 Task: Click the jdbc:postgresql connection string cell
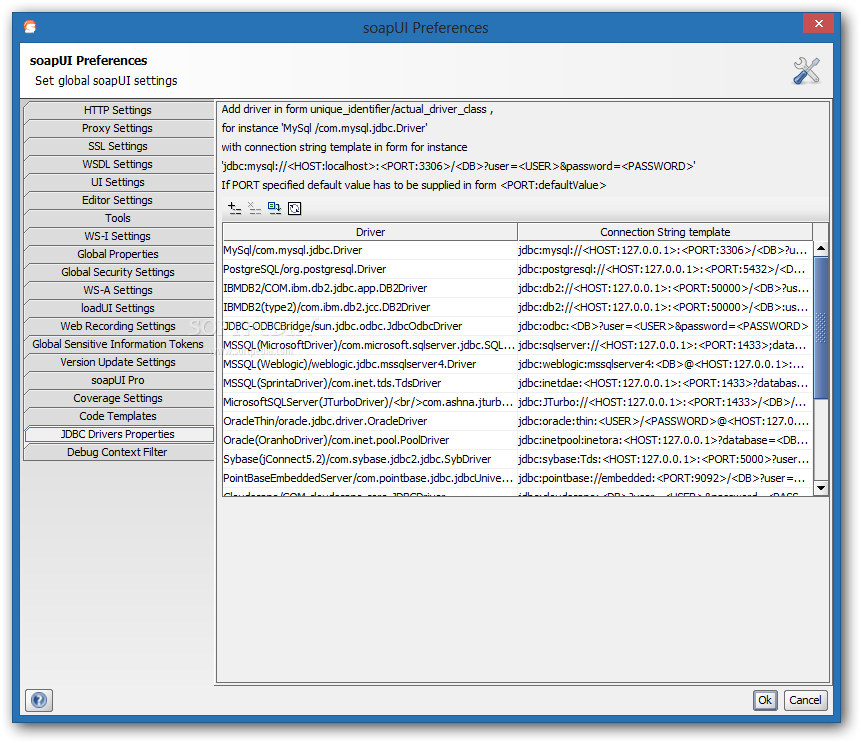click(665, 269)
